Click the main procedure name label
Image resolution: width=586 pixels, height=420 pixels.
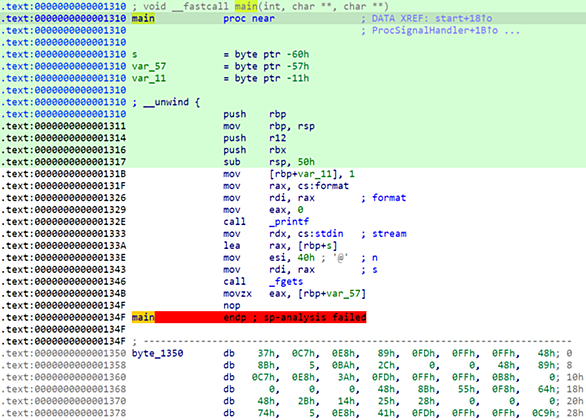coord(143,18)
